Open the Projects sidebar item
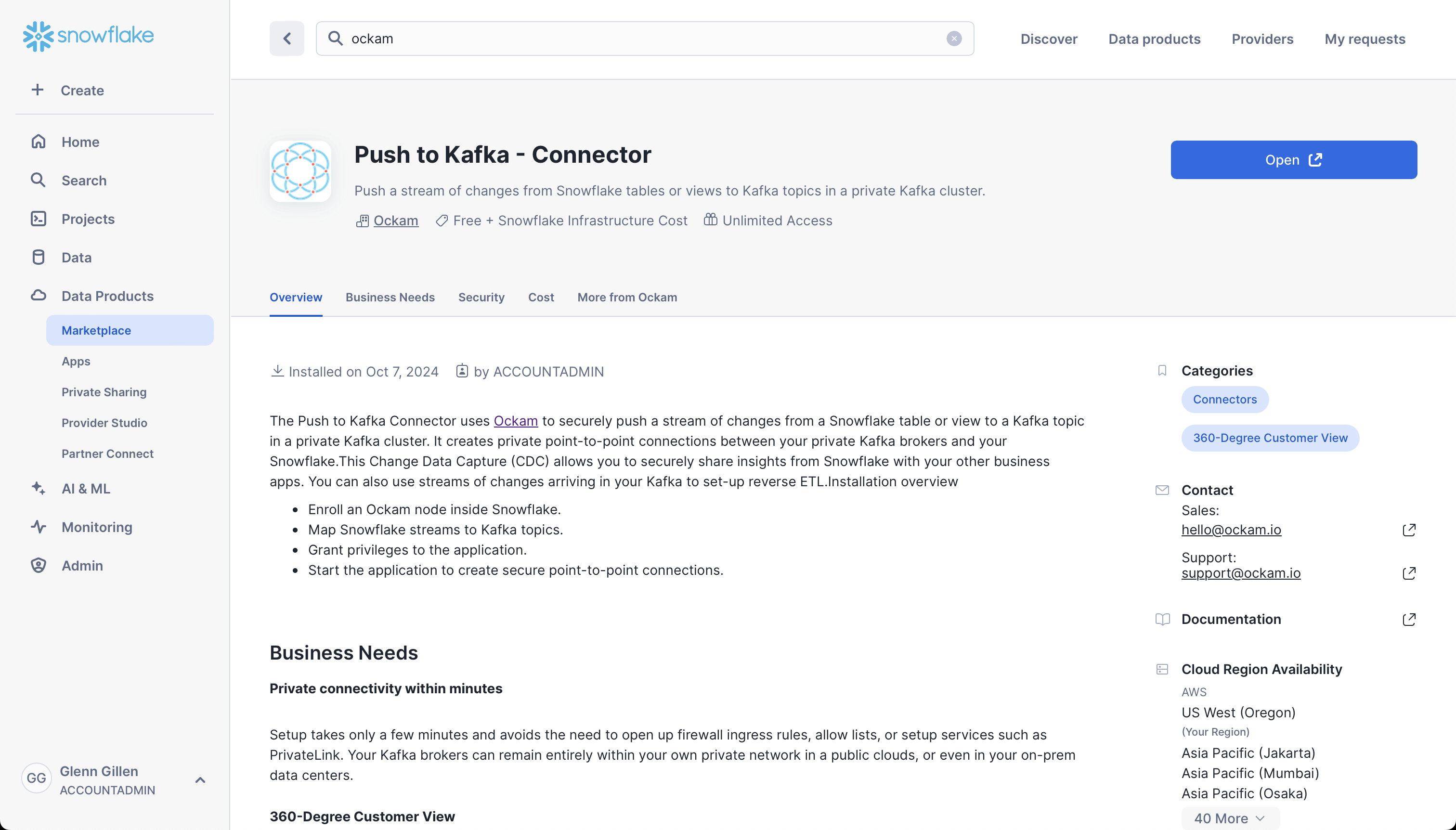The height and width of the screenshot is (830, 1456). (x=88, y=219)
